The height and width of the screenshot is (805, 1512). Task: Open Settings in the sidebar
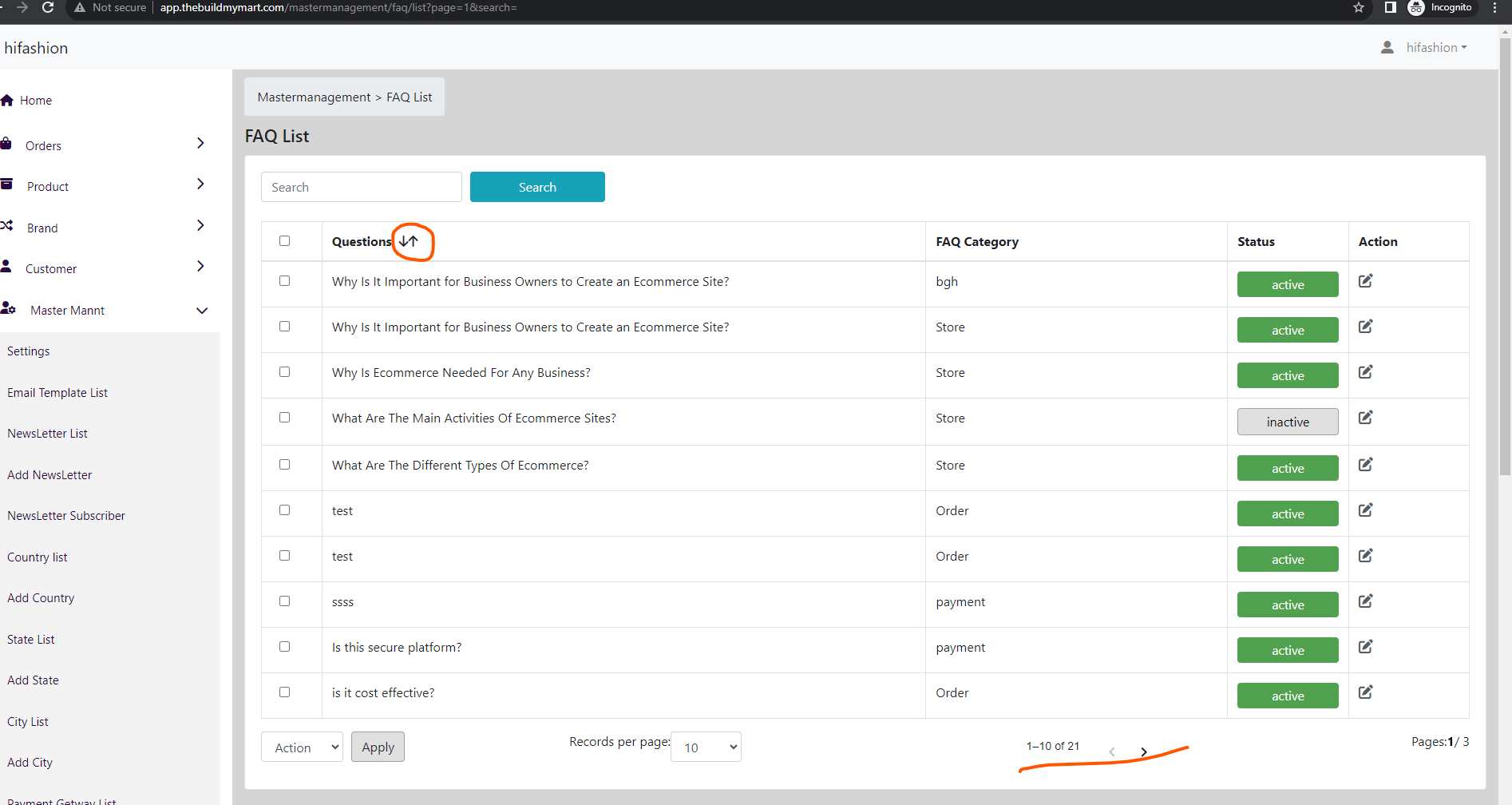click(x=29, y=351)
